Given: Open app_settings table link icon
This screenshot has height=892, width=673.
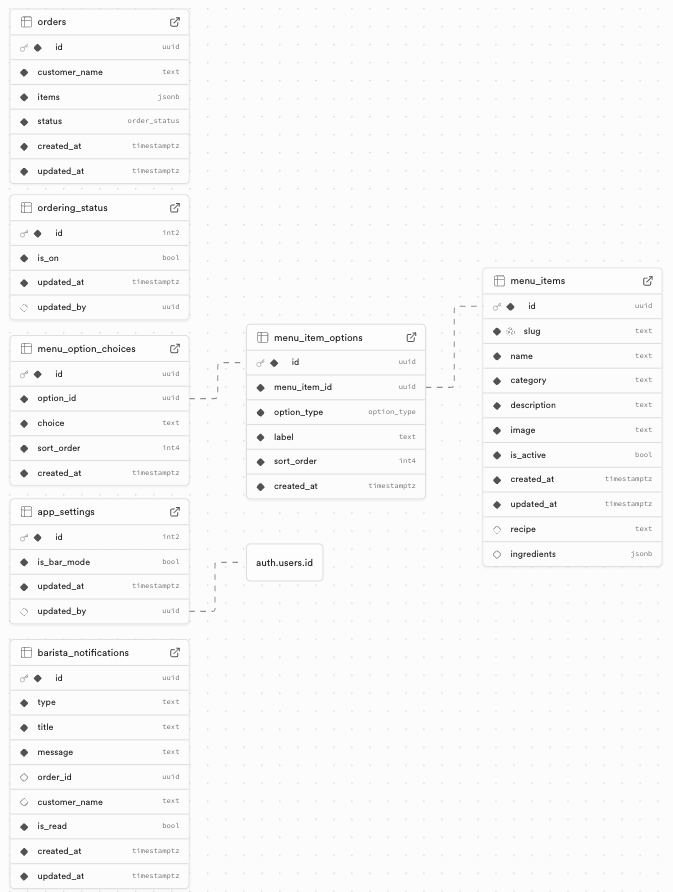Looking at the screenshot, I should point(175,512).
